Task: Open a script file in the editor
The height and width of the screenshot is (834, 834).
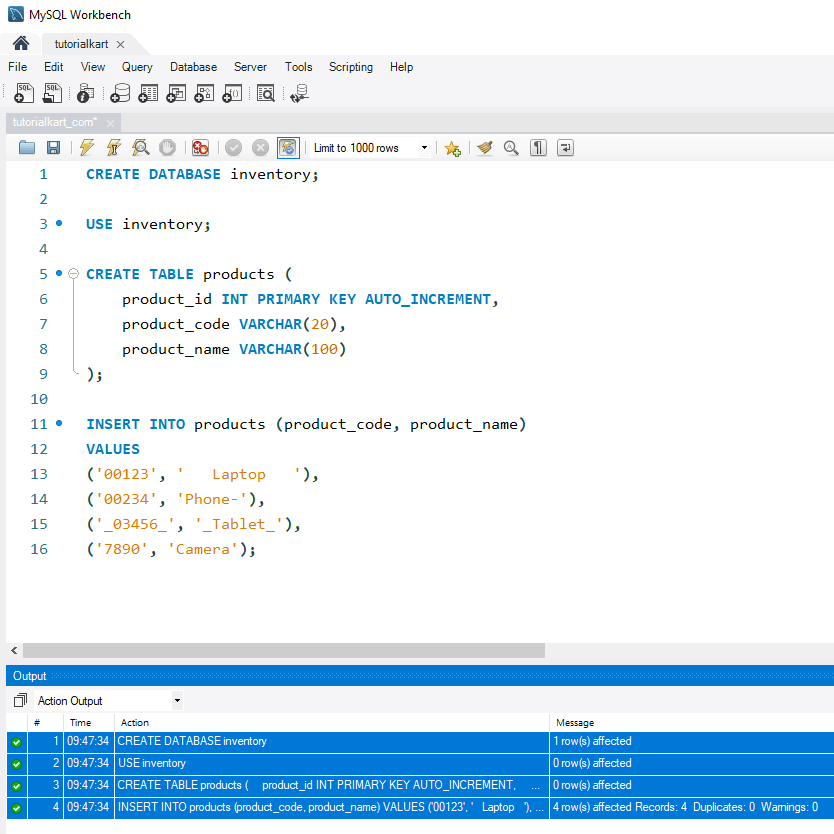Action: click(x=27, y=147)
